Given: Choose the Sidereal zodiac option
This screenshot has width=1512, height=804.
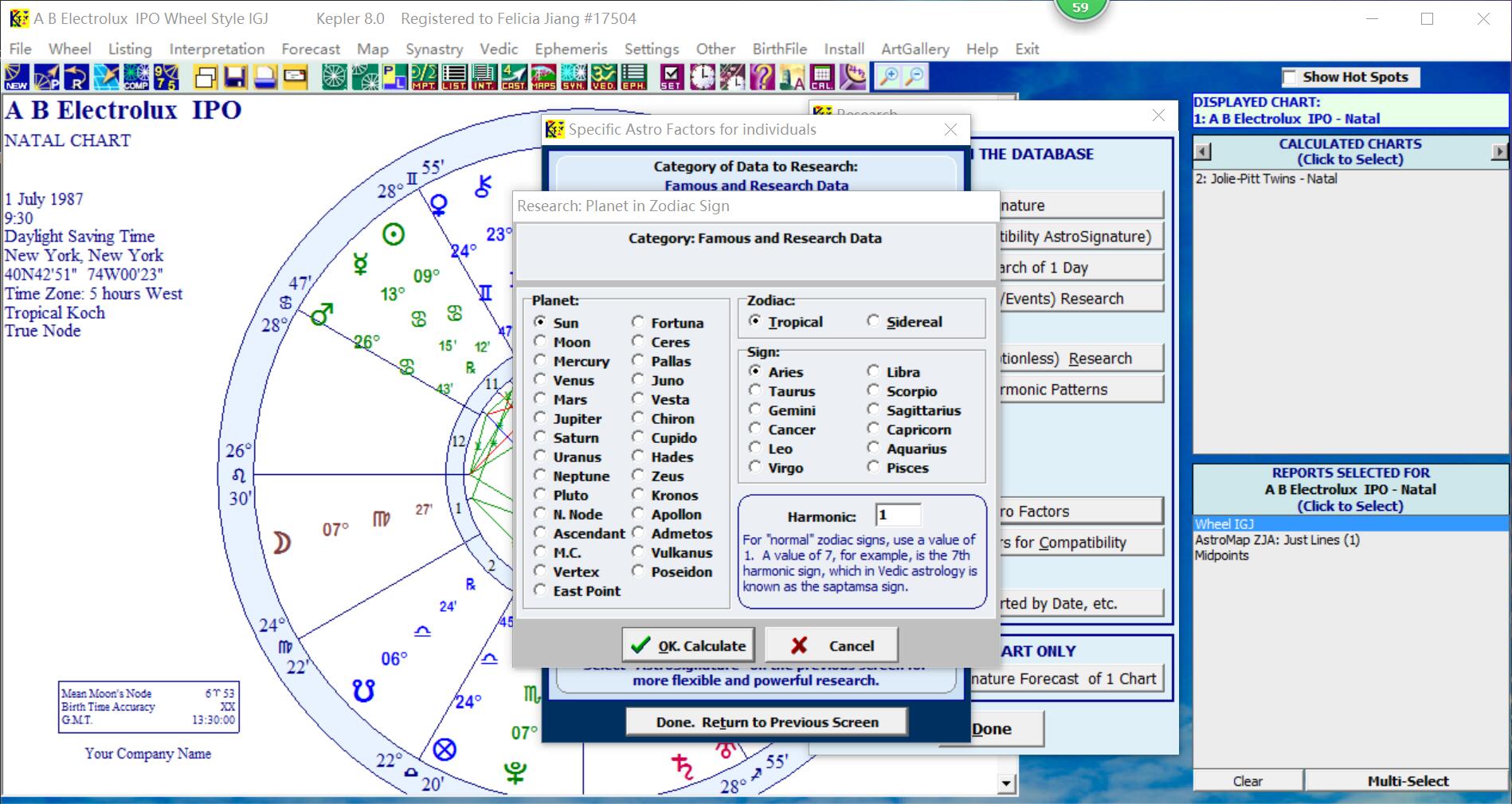Looking at the screenshot, I should coord(874,321).
